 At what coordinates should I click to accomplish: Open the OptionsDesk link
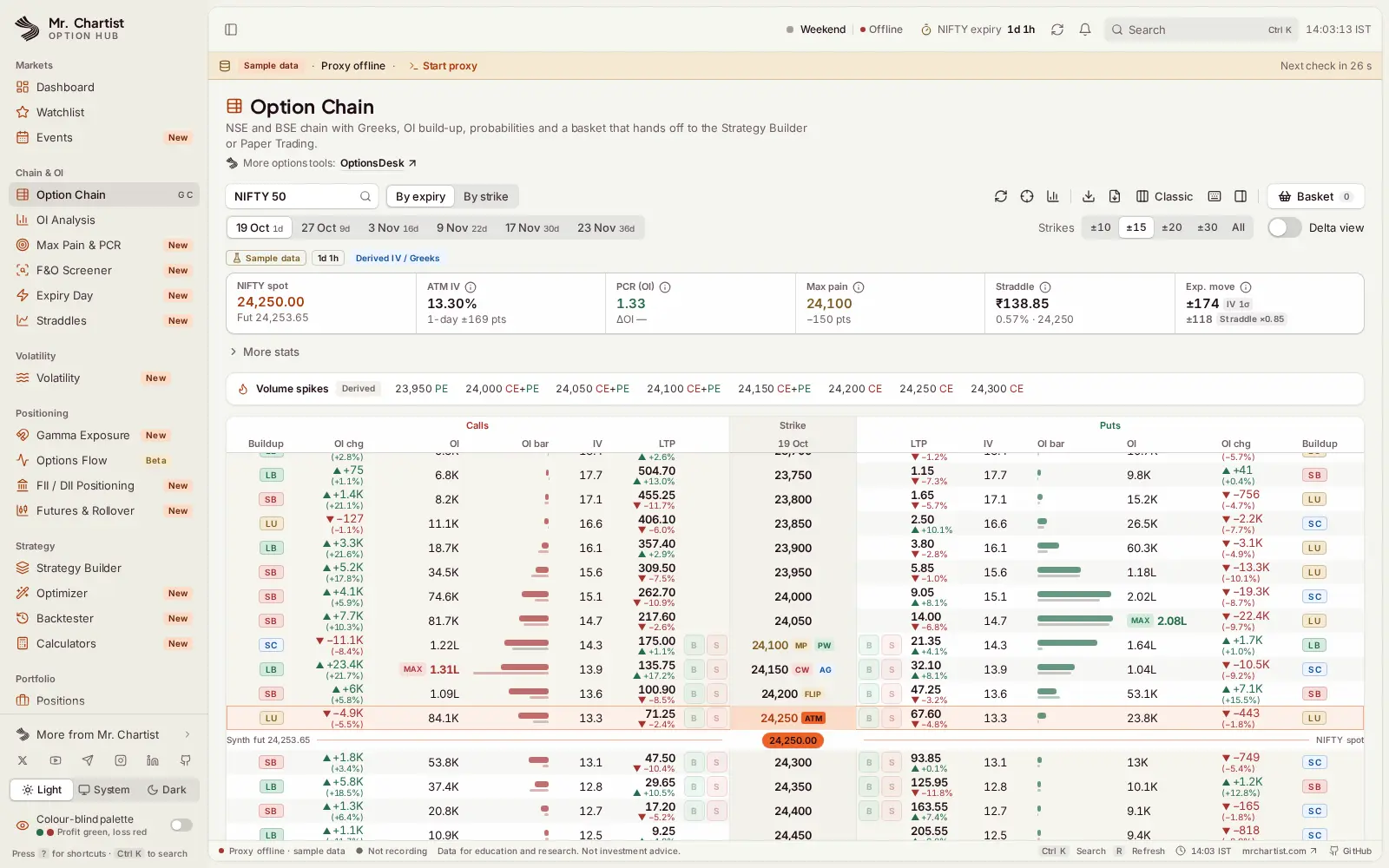pyautogui.click(x=379, y=163)
